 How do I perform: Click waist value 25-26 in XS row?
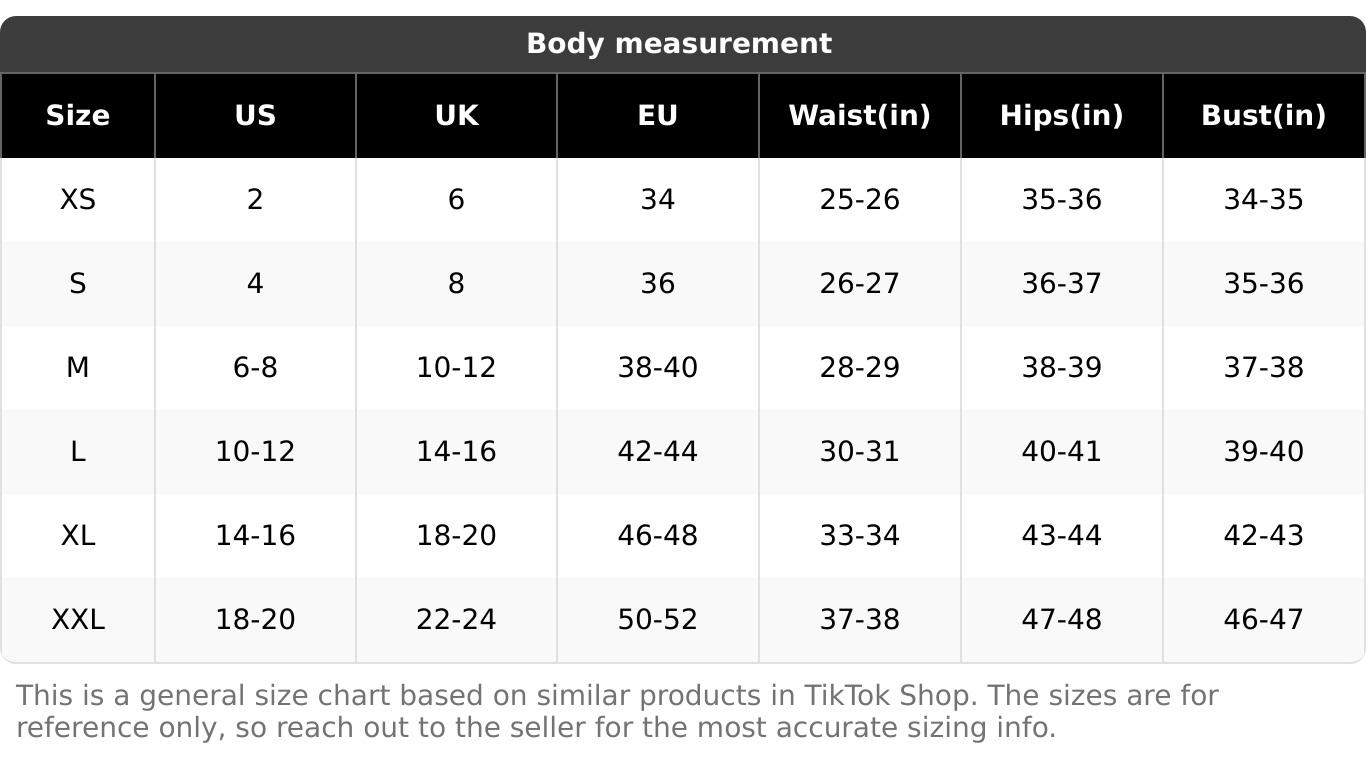(859, 200)
